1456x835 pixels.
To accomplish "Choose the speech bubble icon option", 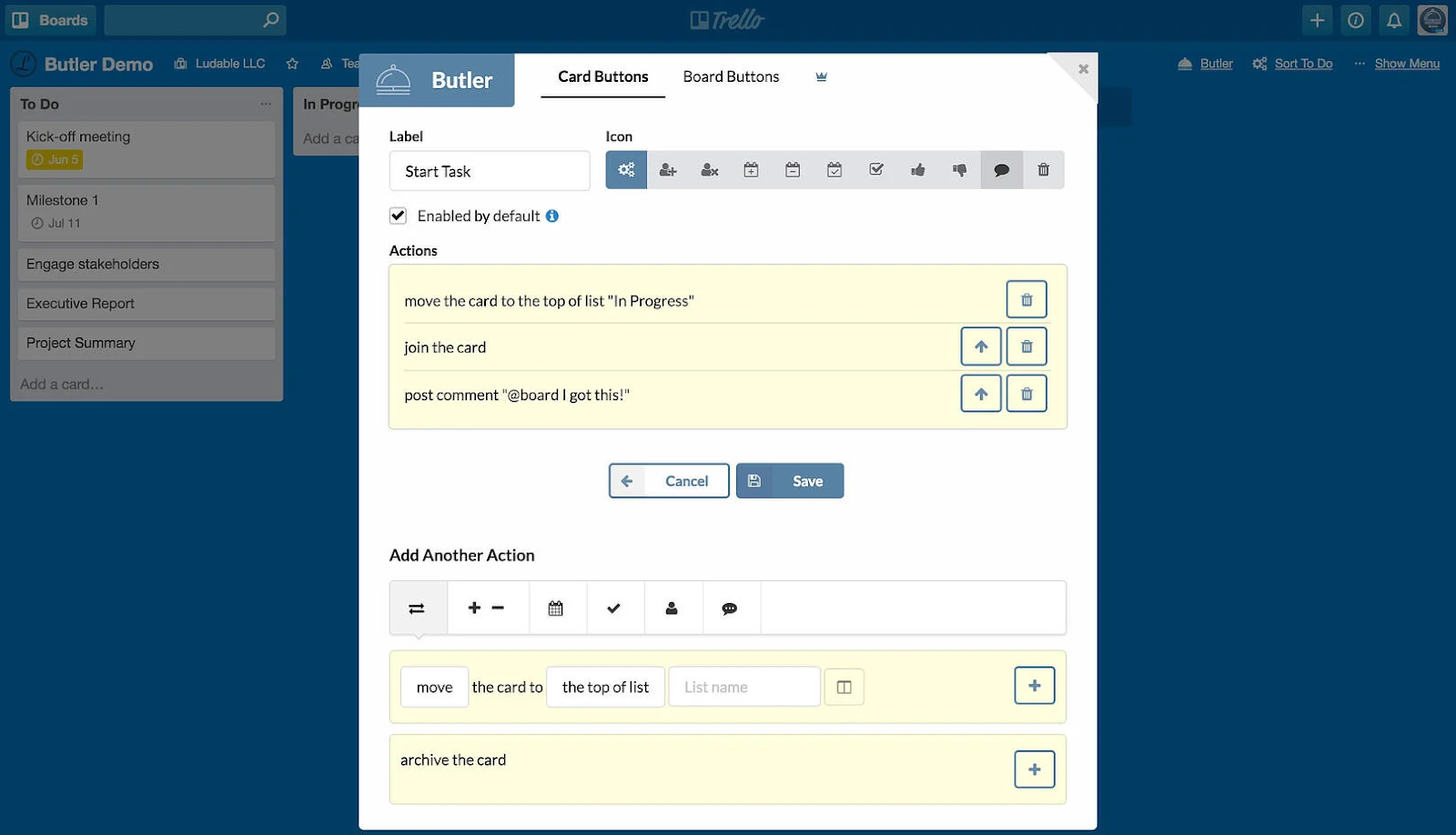I will 1002,170.
